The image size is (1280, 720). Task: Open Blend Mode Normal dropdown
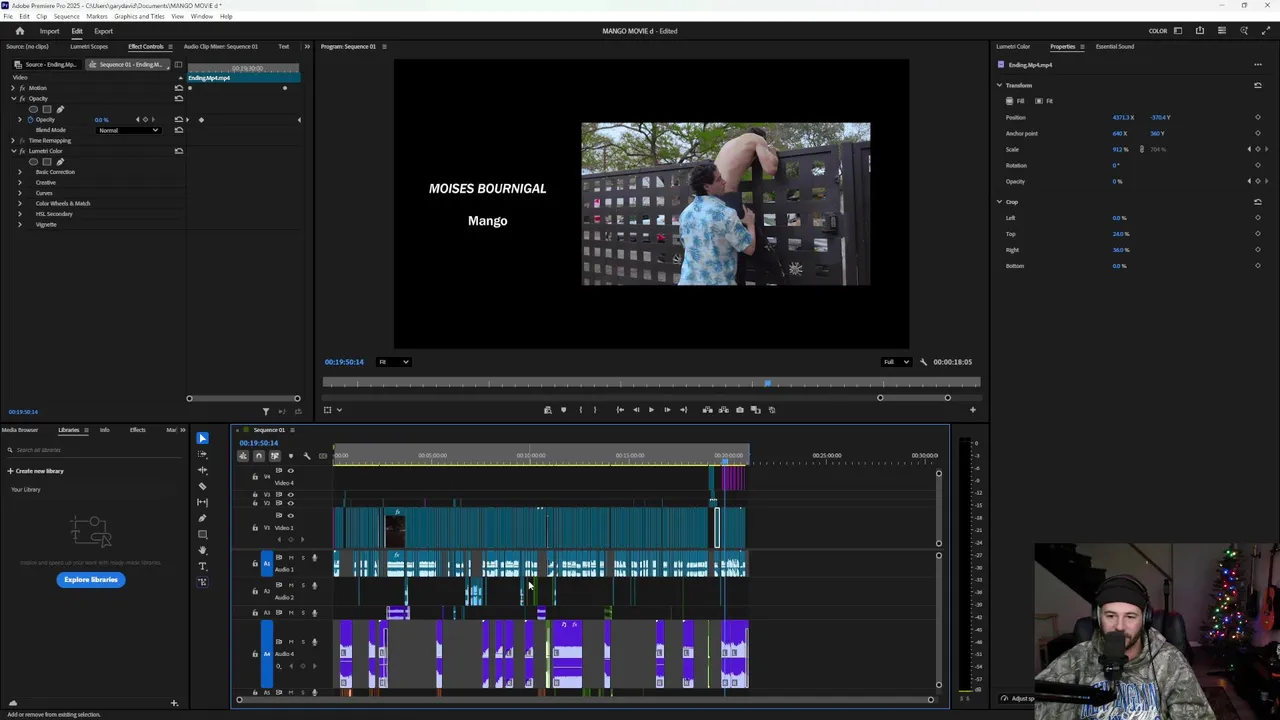[128, 130]
